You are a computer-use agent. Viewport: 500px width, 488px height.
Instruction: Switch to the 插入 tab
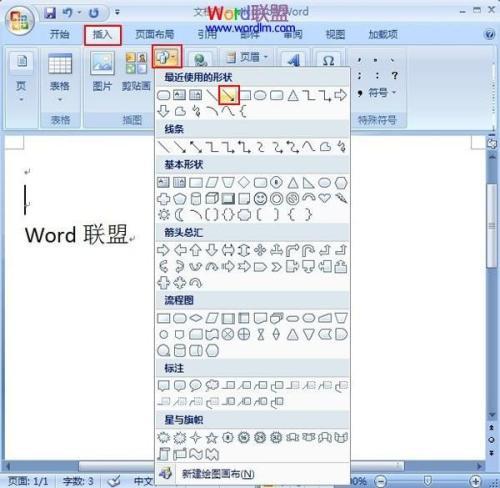102,35
